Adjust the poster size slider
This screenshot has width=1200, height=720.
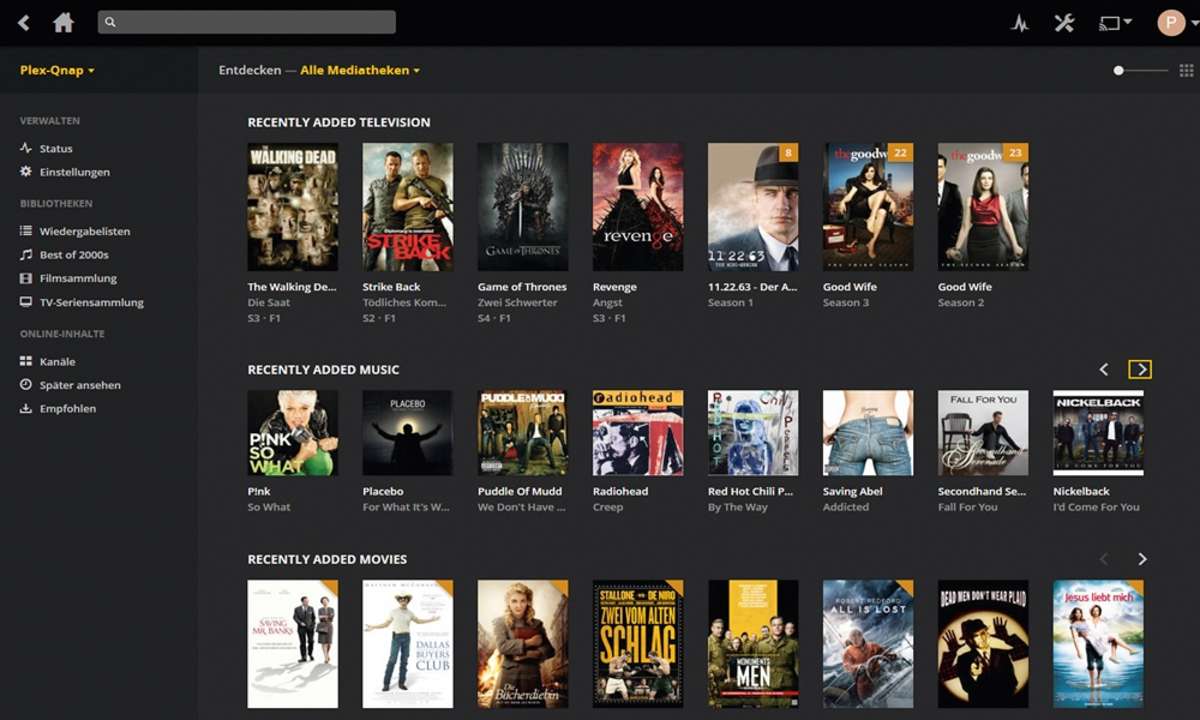1141,71
